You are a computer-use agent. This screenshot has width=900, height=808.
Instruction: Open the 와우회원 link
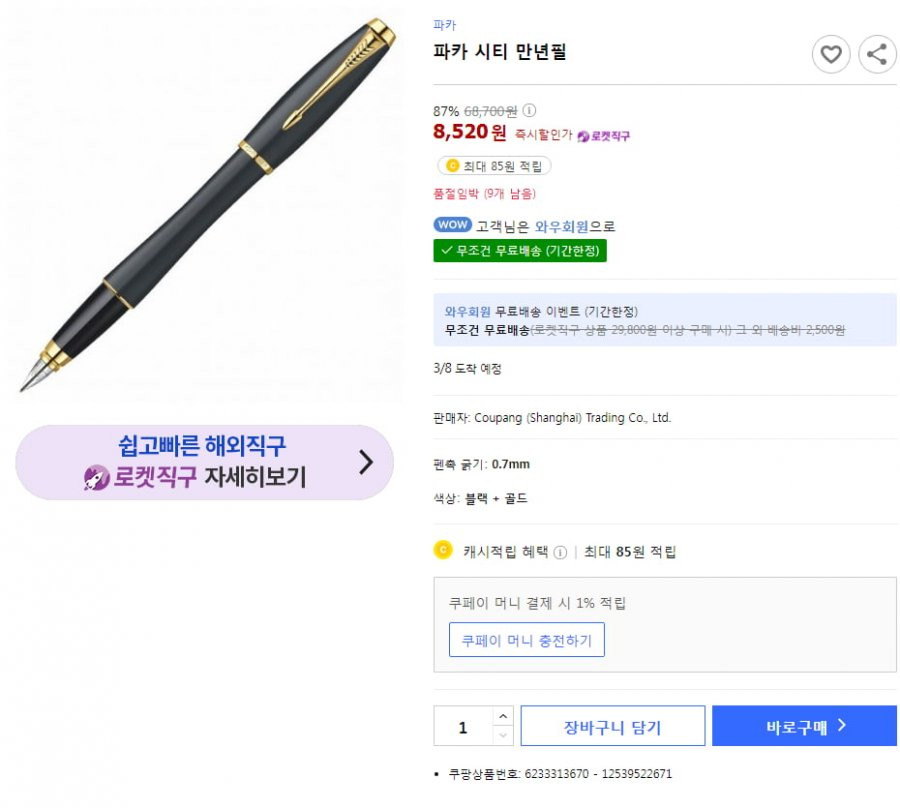(x=561, y=227)
